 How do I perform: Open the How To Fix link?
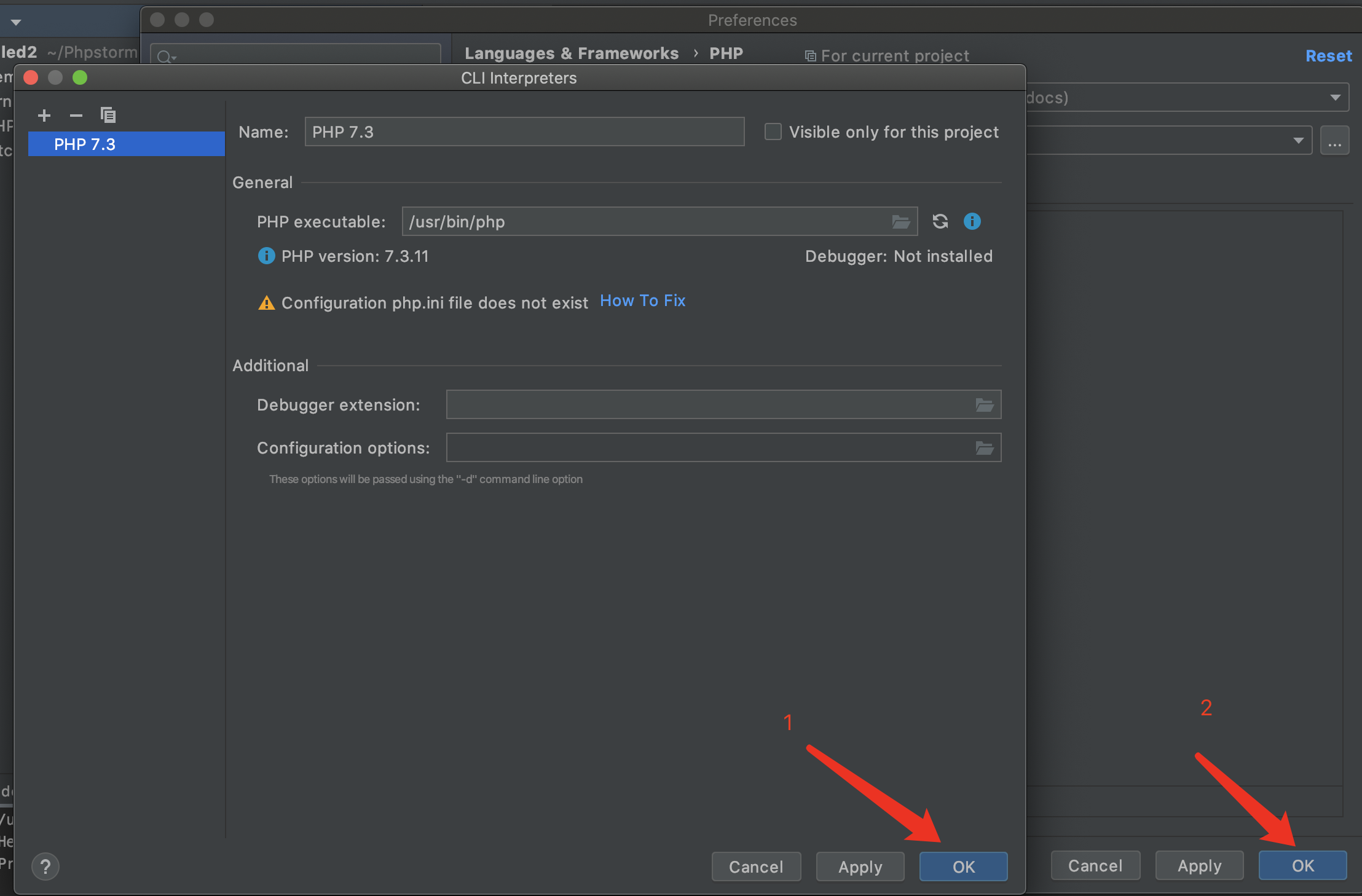pos(642,301)
